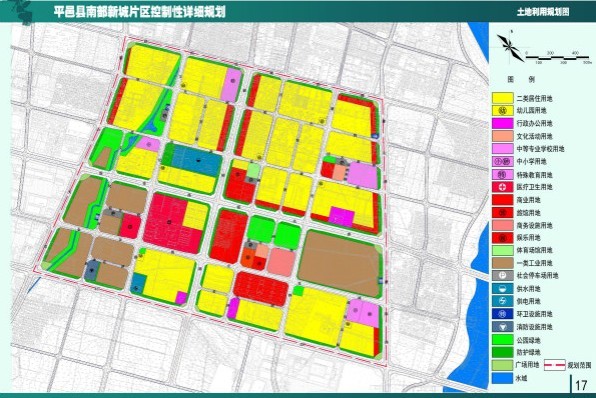The width and height of the screenshot is (596, 398).
Task: Click the title 平邑县南部新城片区控制性详细规划
Action: (x=139, y=12)
